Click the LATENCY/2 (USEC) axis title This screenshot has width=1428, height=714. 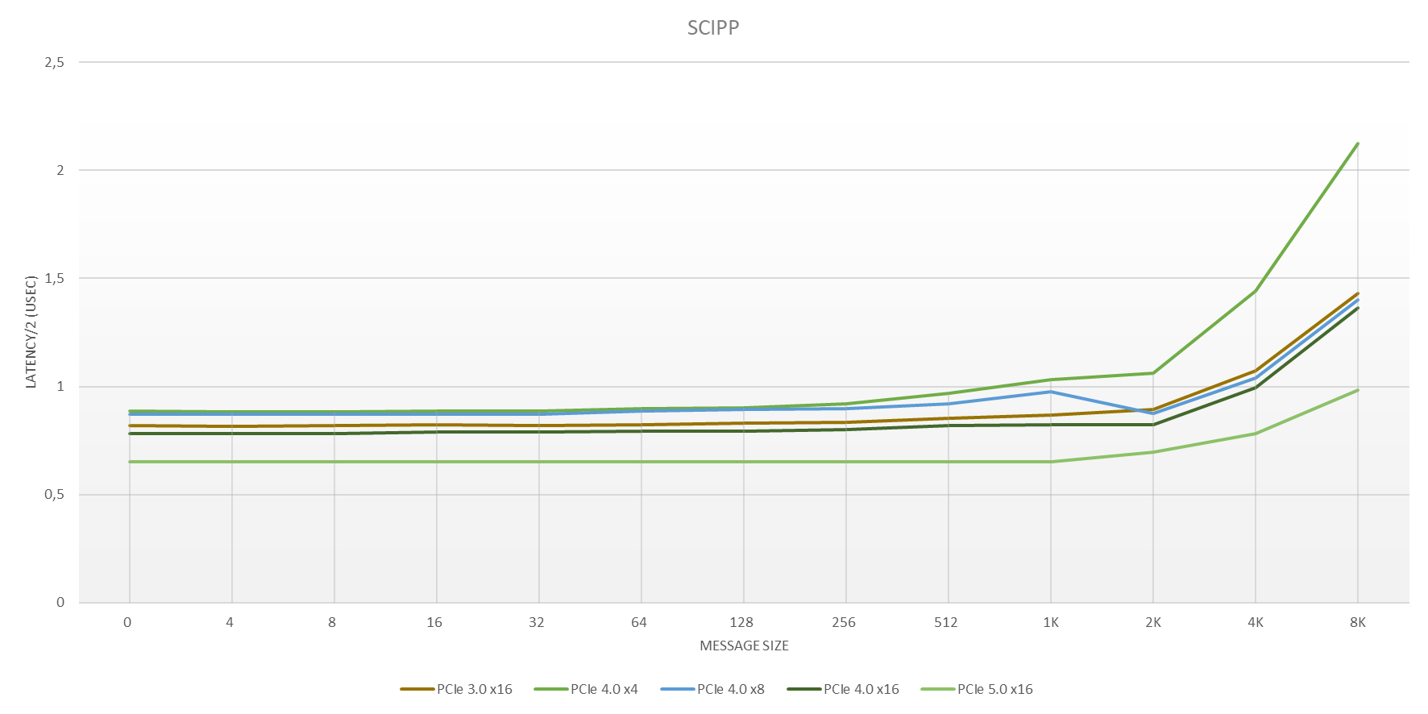click(x=31, y=332)
